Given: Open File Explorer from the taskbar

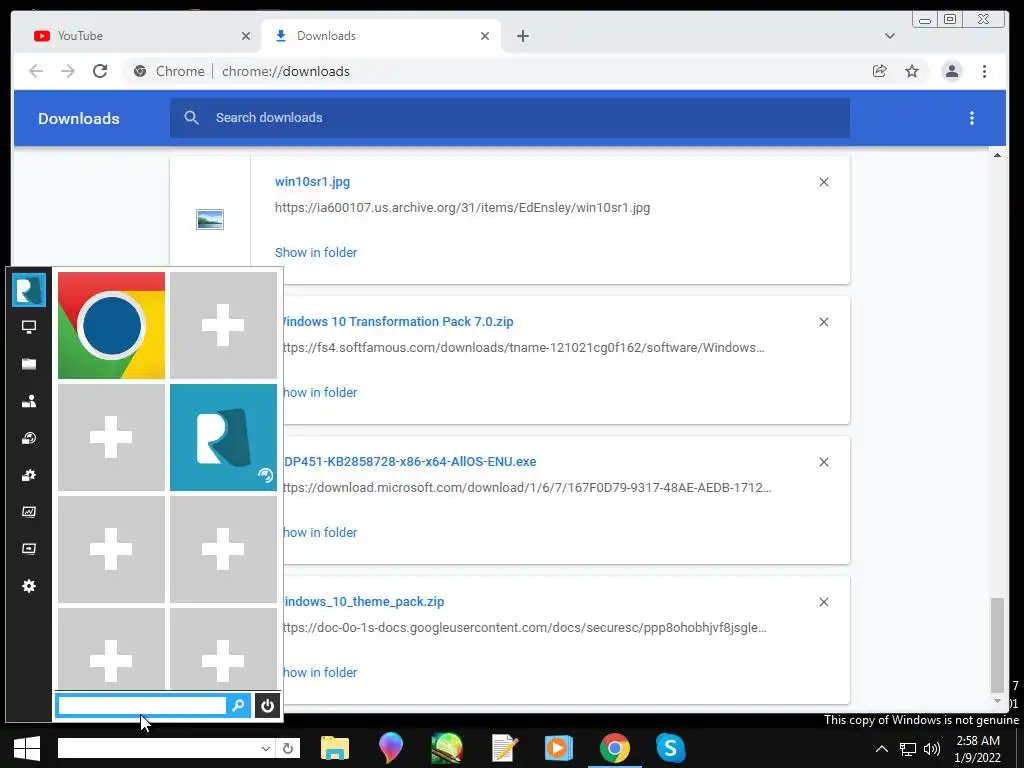Looking at the screenshot, I should (x=335, y=748).
